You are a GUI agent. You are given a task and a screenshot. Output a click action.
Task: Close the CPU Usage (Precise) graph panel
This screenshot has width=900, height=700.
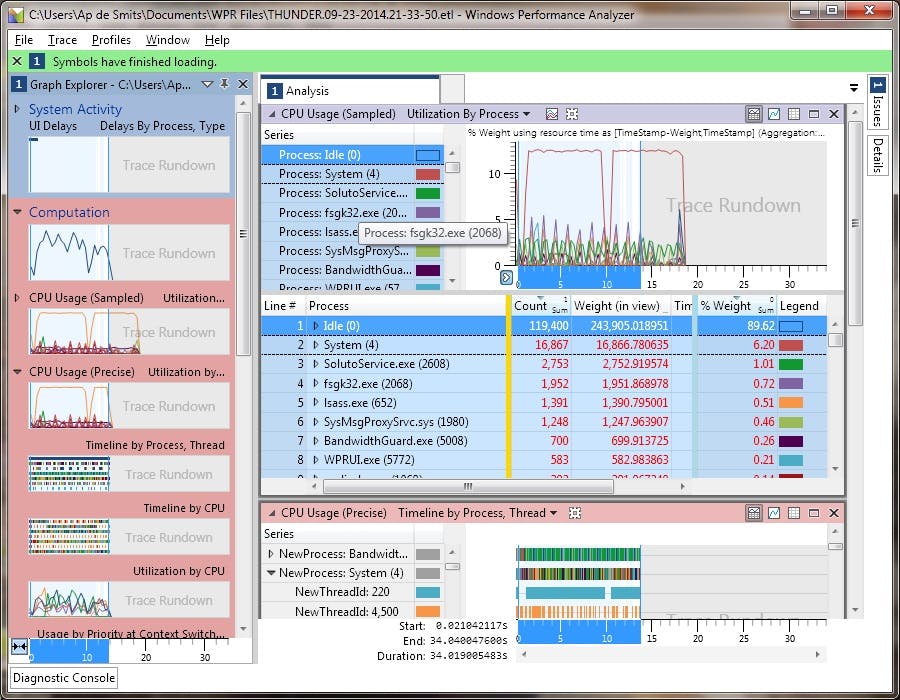click(x=834, y=513)
